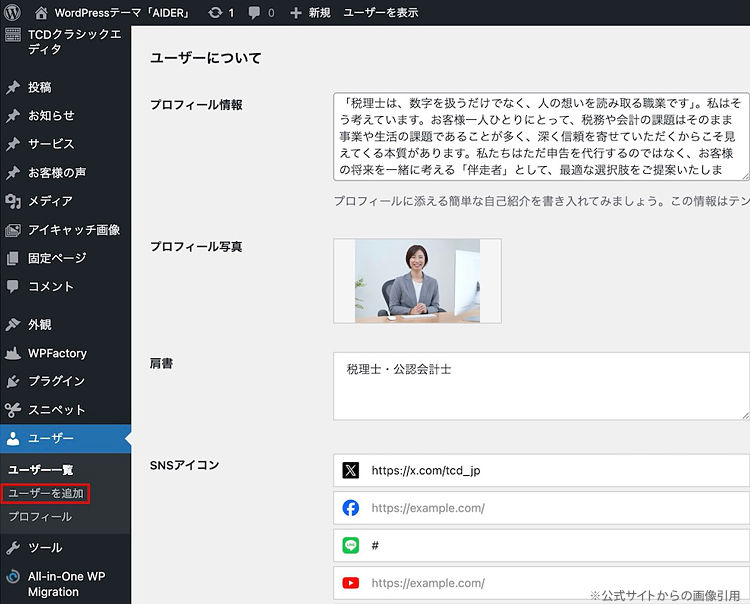Click the YouTube SNS icon
The image size is (750, 604).
tap(351, 583)
